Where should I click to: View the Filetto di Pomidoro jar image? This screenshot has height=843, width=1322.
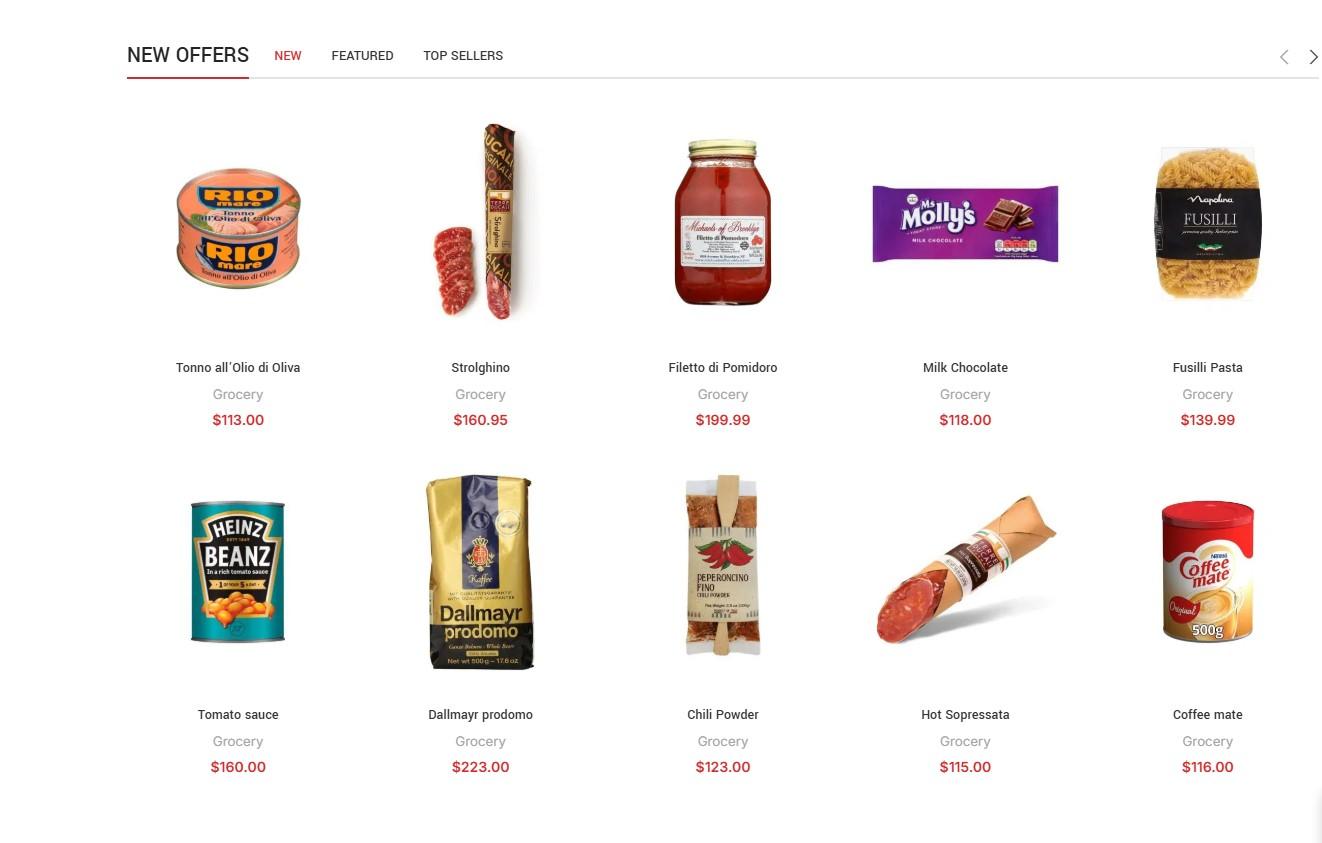click(723, 222)
